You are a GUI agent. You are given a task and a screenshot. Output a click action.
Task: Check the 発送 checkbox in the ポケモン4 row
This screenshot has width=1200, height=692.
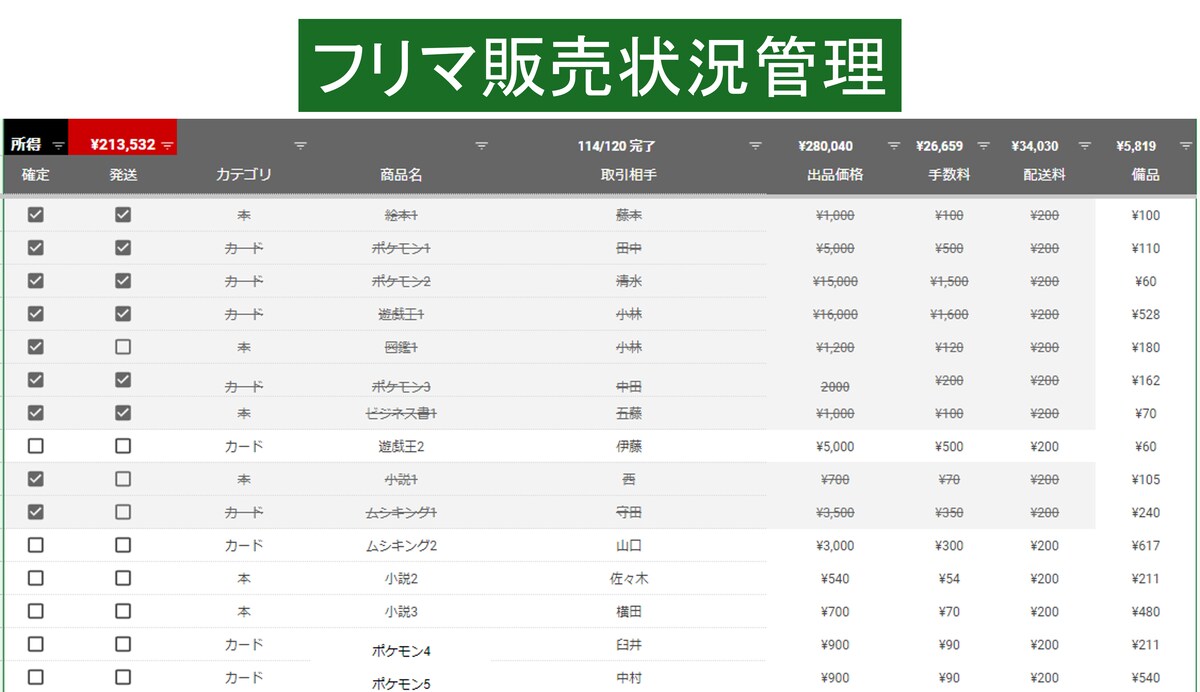pos(123,644)
